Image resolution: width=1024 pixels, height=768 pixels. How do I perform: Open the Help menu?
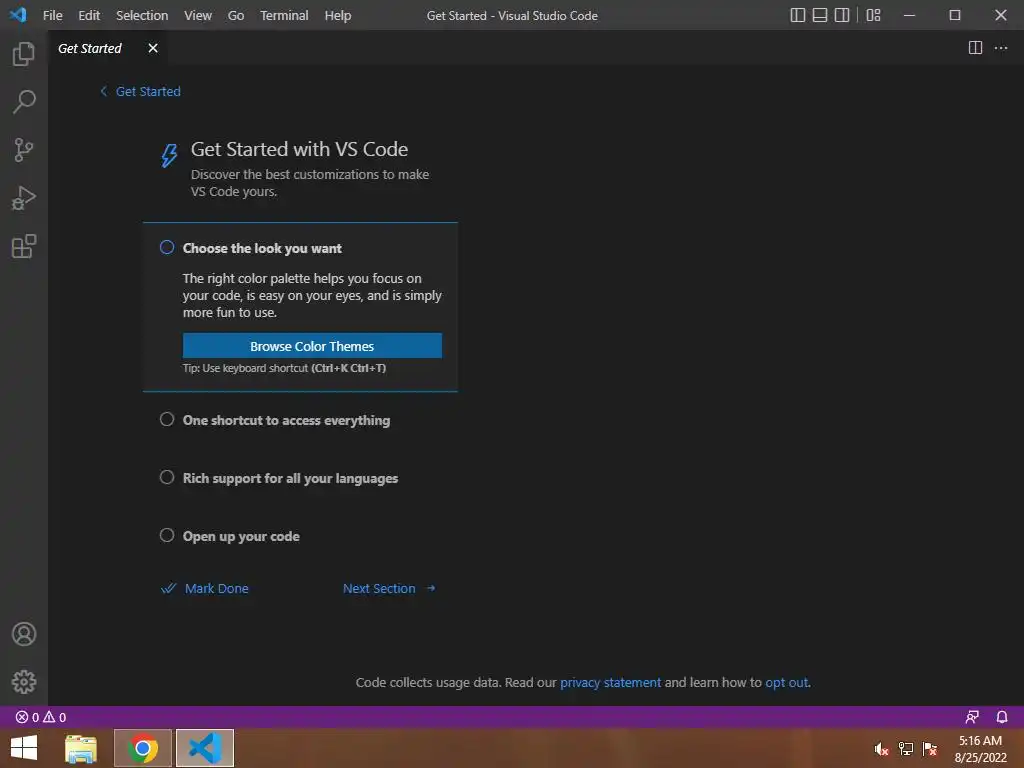(x=338, y=15)
